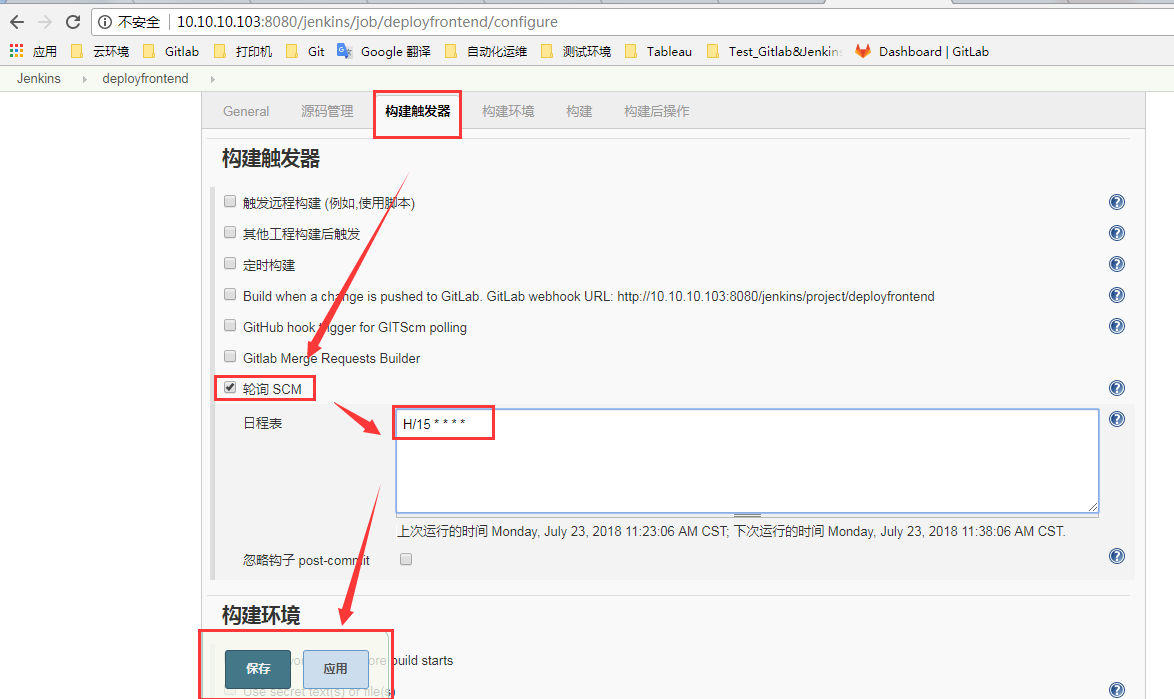Image resolution: width=1174 pixels, height=699 pixels.
Task: Open help for 触发远程构建 option
Action: coord(1116,202)
